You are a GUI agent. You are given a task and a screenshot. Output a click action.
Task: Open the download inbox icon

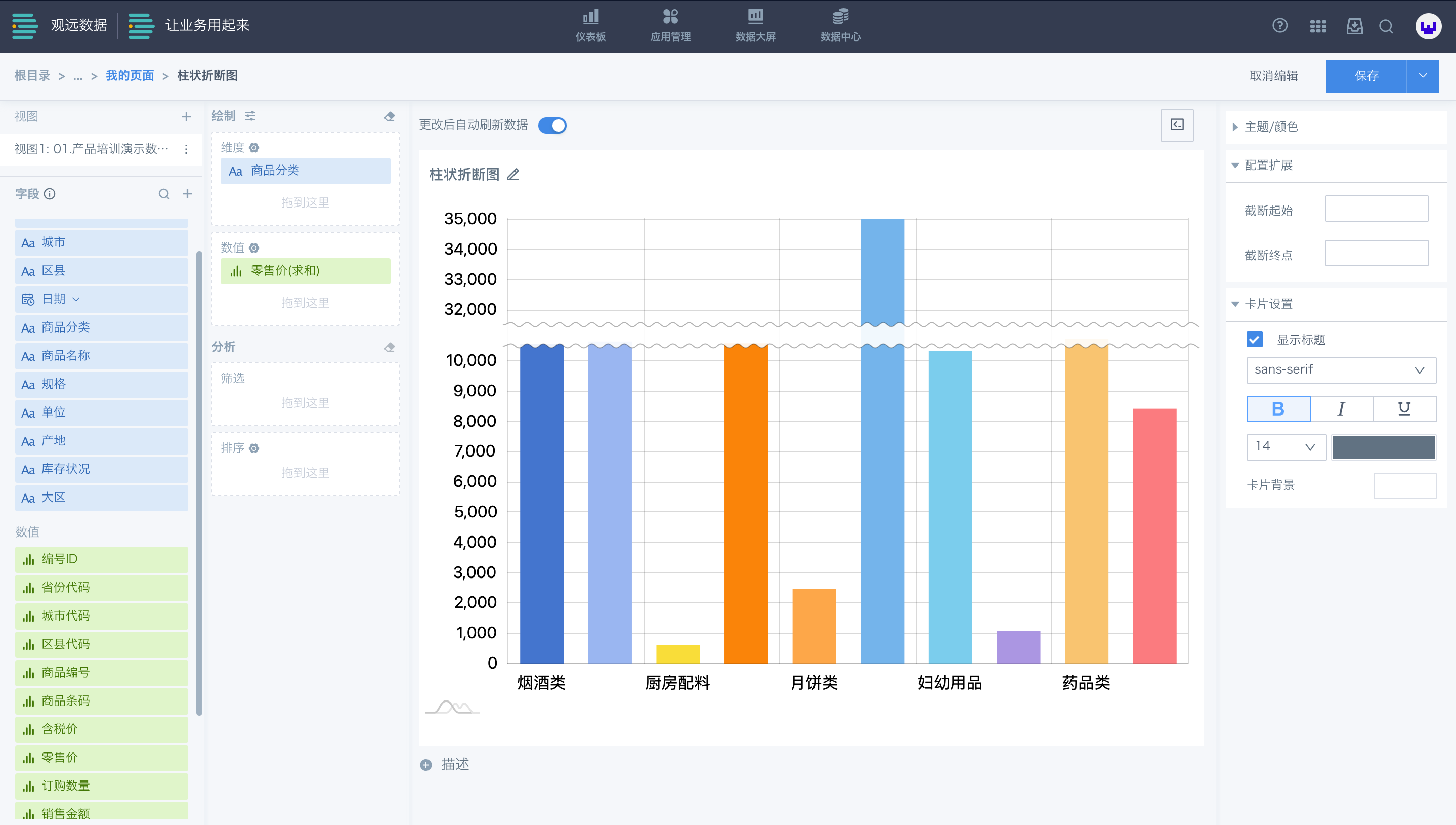coord(1354,26)
